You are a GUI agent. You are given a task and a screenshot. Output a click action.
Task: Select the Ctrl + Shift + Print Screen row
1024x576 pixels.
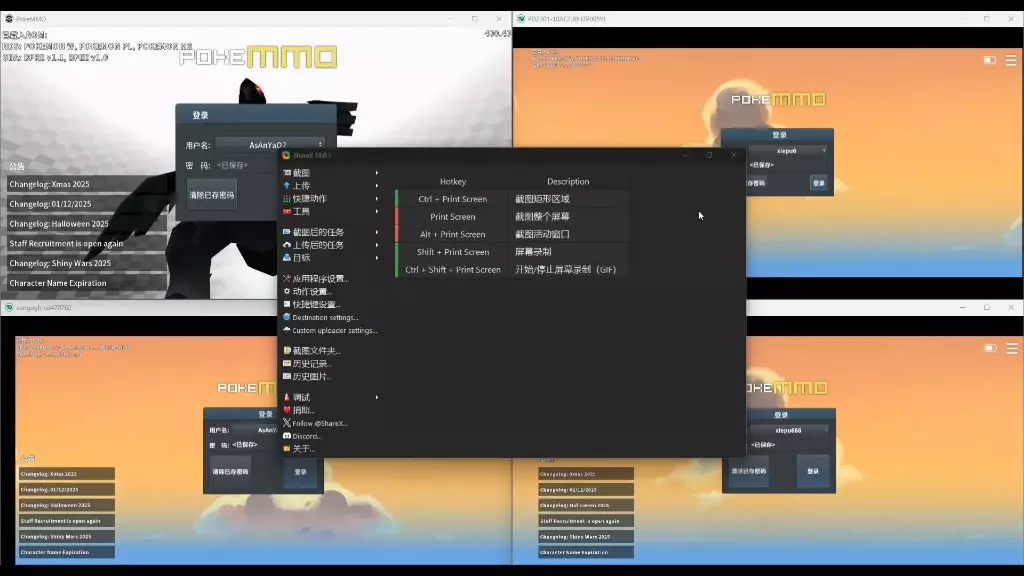513,270
